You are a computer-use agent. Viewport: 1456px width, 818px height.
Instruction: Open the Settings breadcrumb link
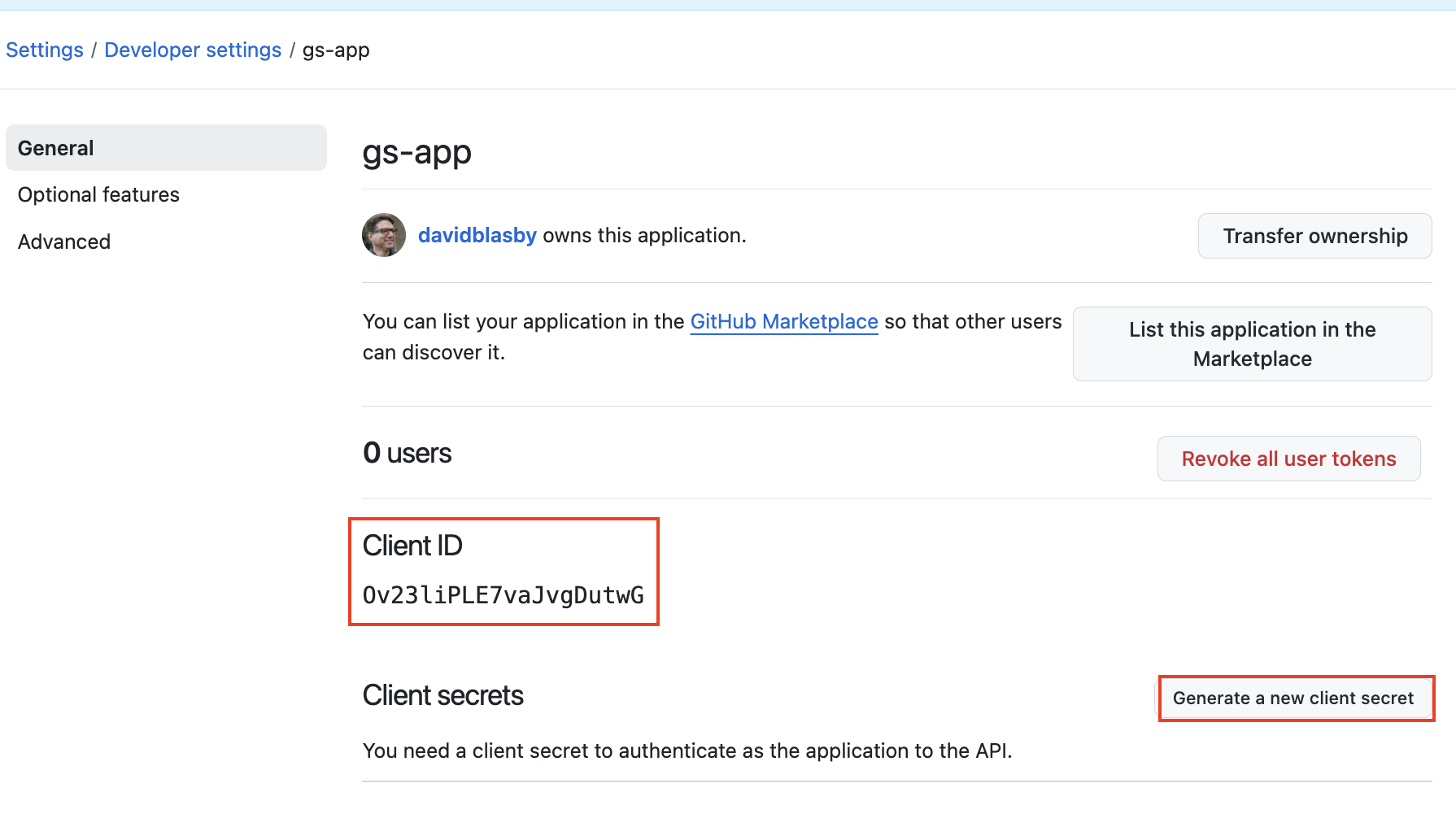(45, 50)
